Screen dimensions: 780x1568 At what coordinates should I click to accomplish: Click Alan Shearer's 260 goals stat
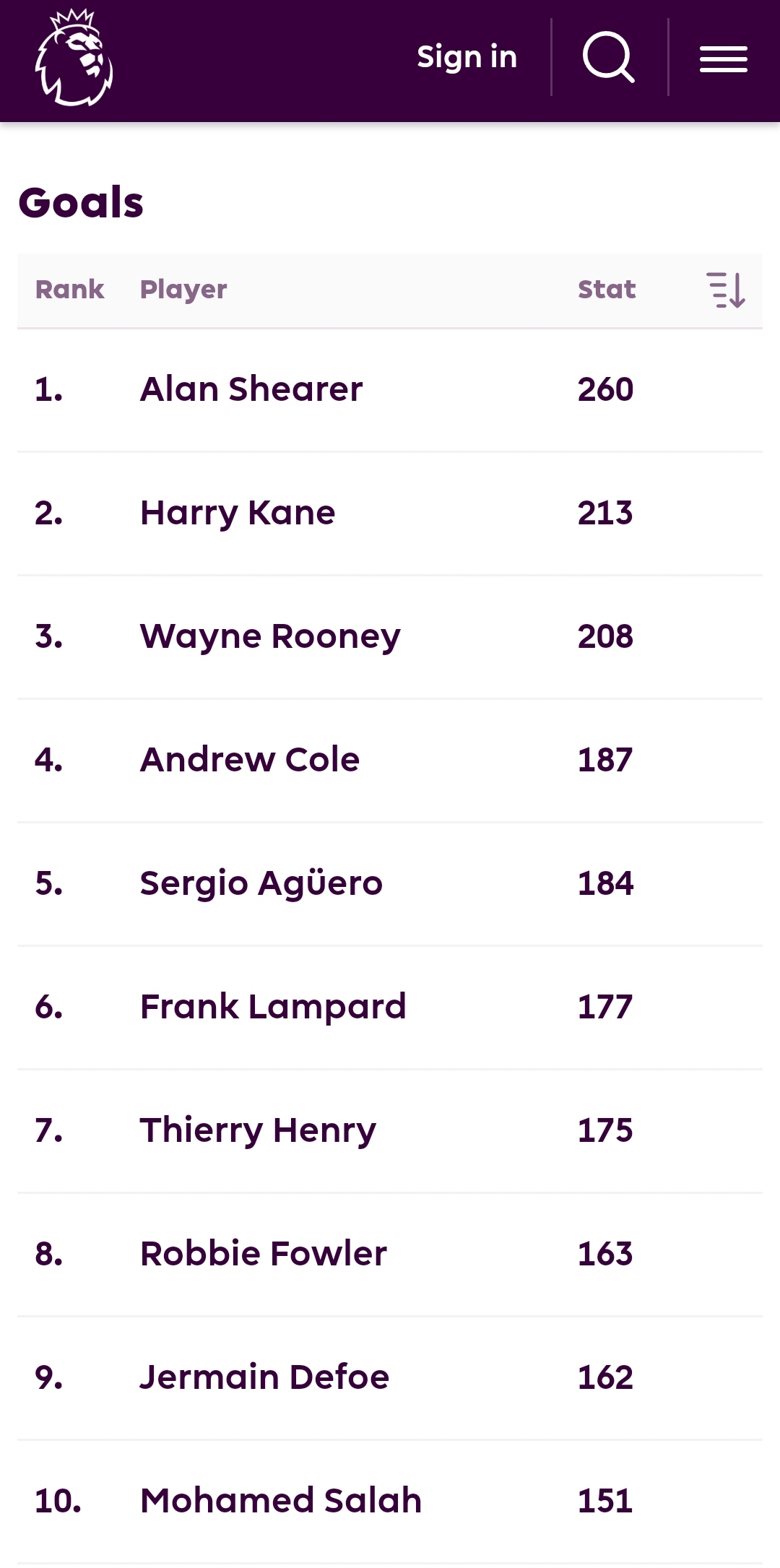[x=605, y=389]
